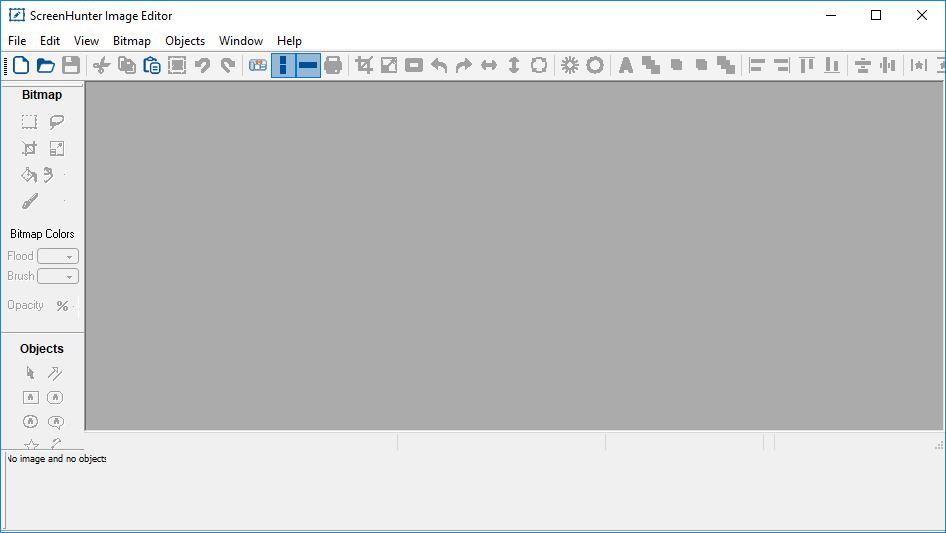Choose the lasso selection tool
Viewport: 946px width, 533px height.
(57, 122)
